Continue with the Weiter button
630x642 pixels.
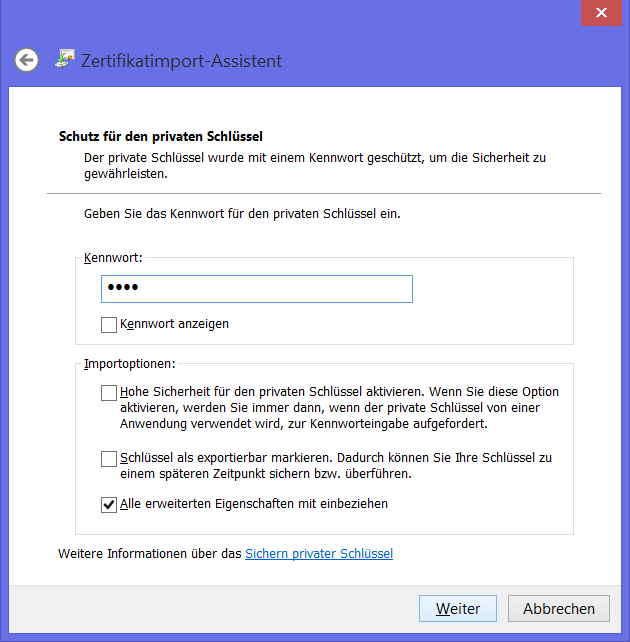point(458,608)
